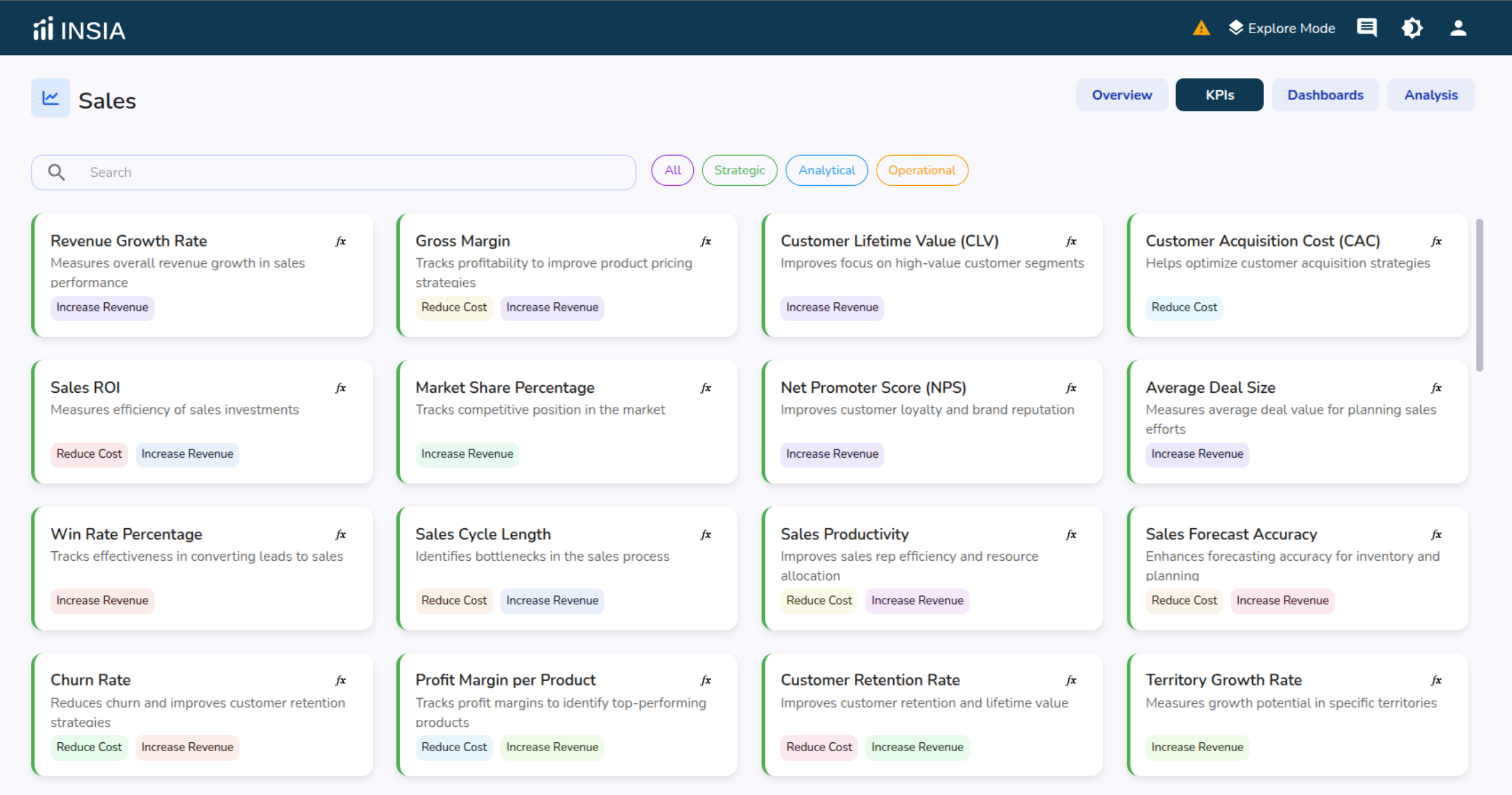Open the Customer Lifetime Value (CLV) title

(890, 241)
